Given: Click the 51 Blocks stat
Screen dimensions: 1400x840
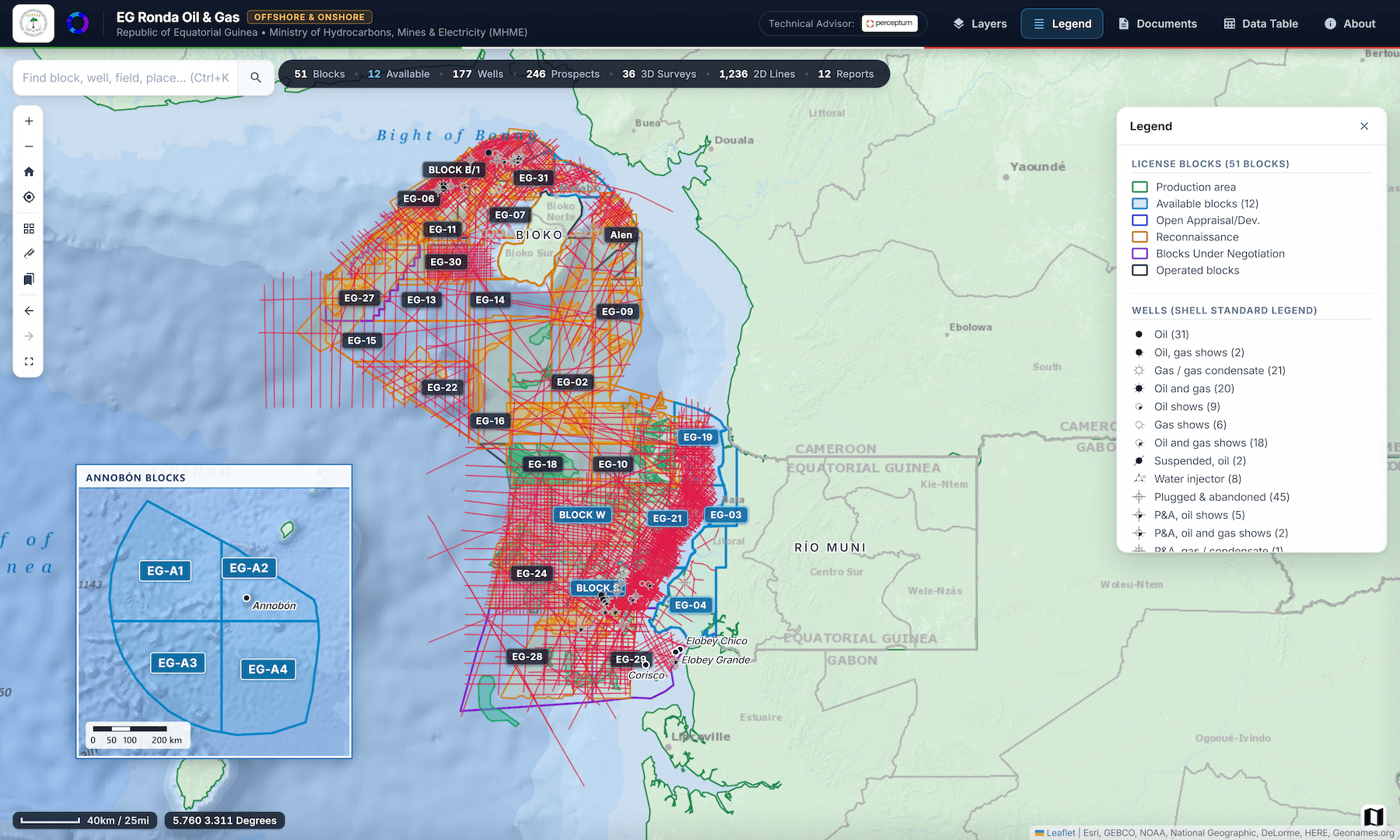Looking at the screenshot, I should tap(320, 74).
